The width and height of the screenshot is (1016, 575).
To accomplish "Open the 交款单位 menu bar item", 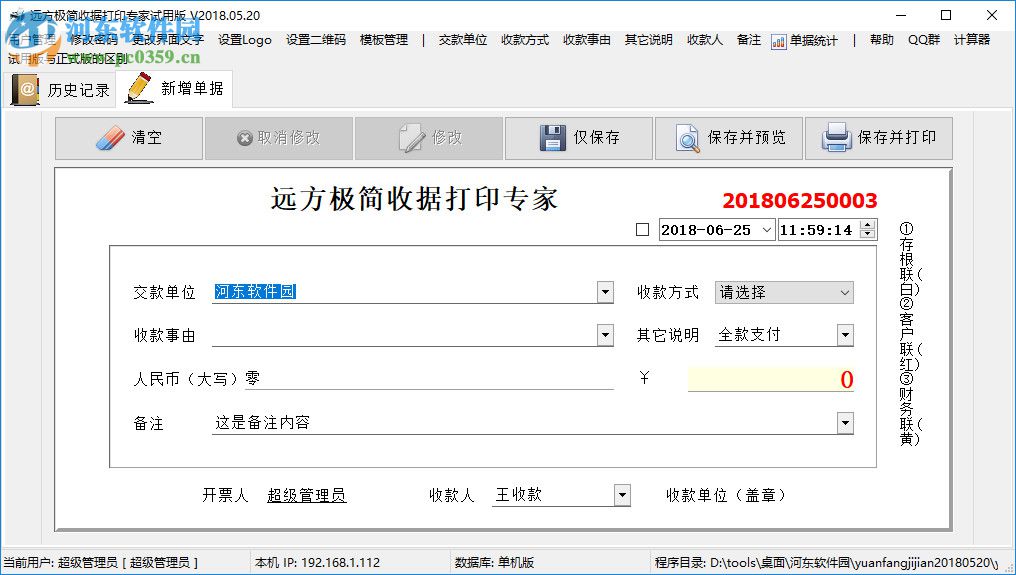I will [463, 40].
